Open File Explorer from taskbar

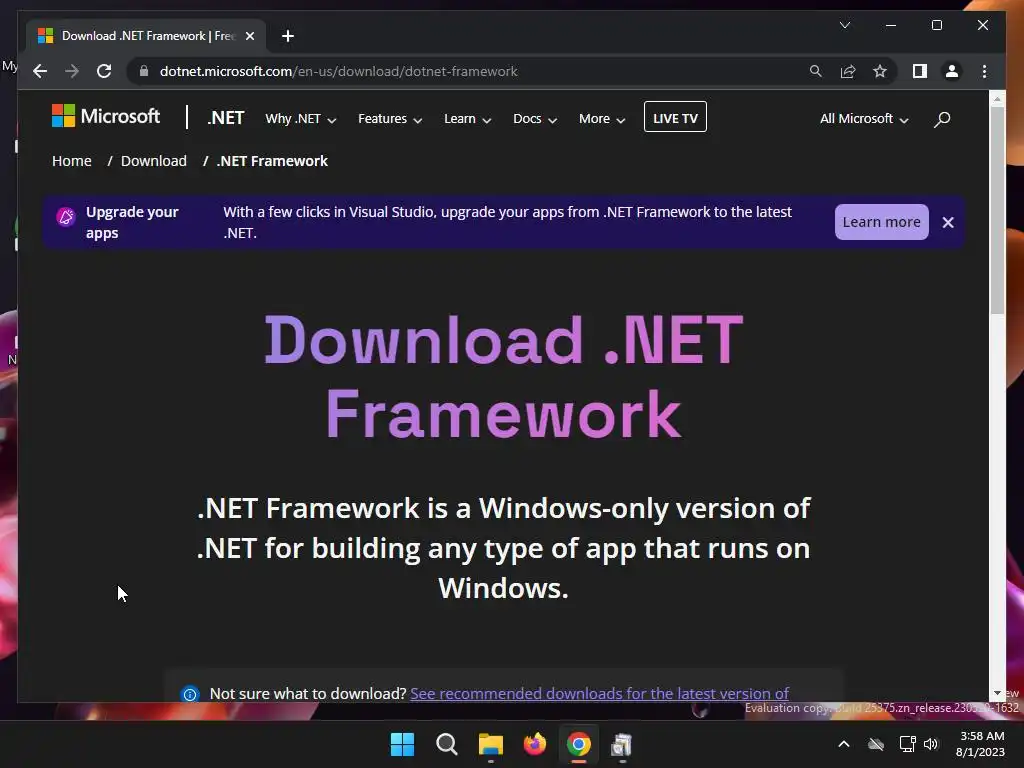tap(490, 744)
